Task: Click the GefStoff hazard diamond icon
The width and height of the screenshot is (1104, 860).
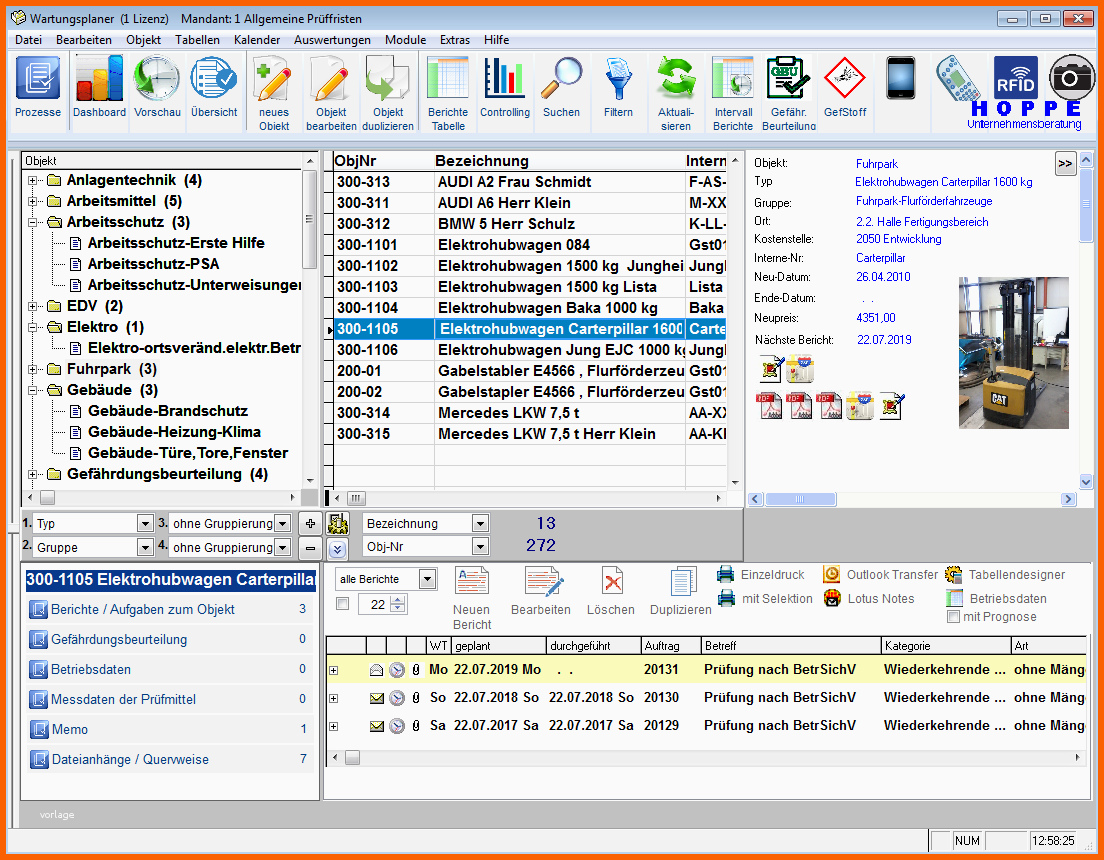Action: 845,79
